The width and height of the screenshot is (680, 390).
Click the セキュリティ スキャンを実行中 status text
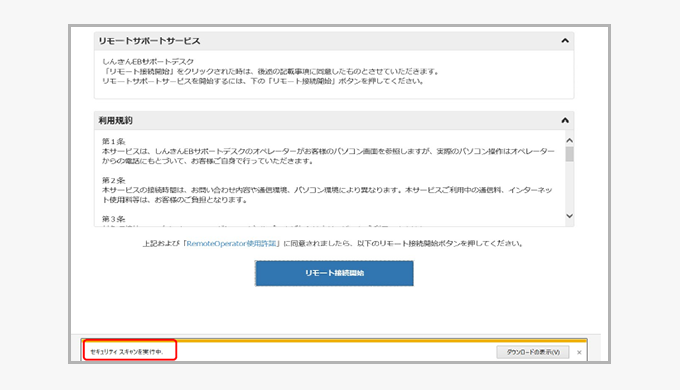[x=127, y=352]
